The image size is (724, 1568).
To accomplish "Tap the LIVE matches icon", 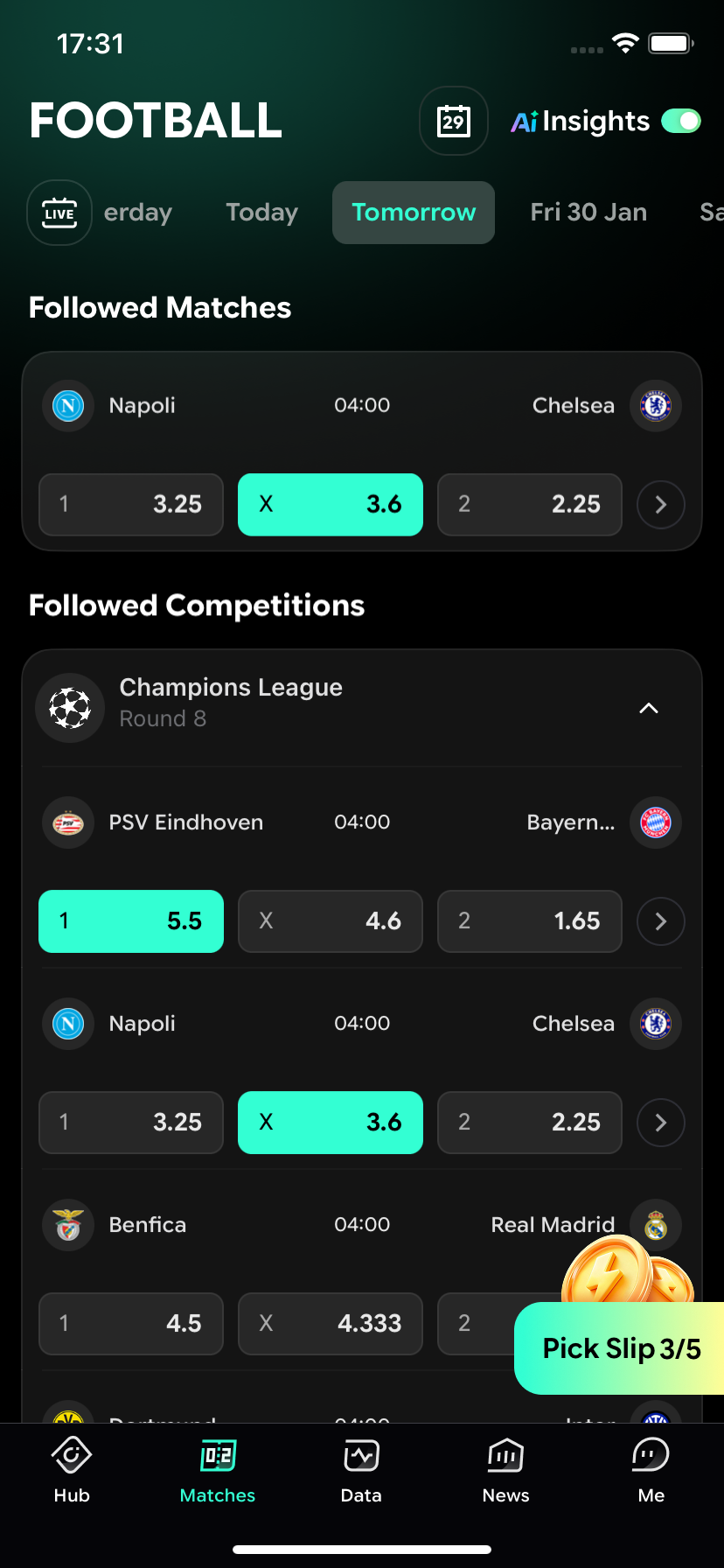I will pyautogui.click(x=59, y=213).
